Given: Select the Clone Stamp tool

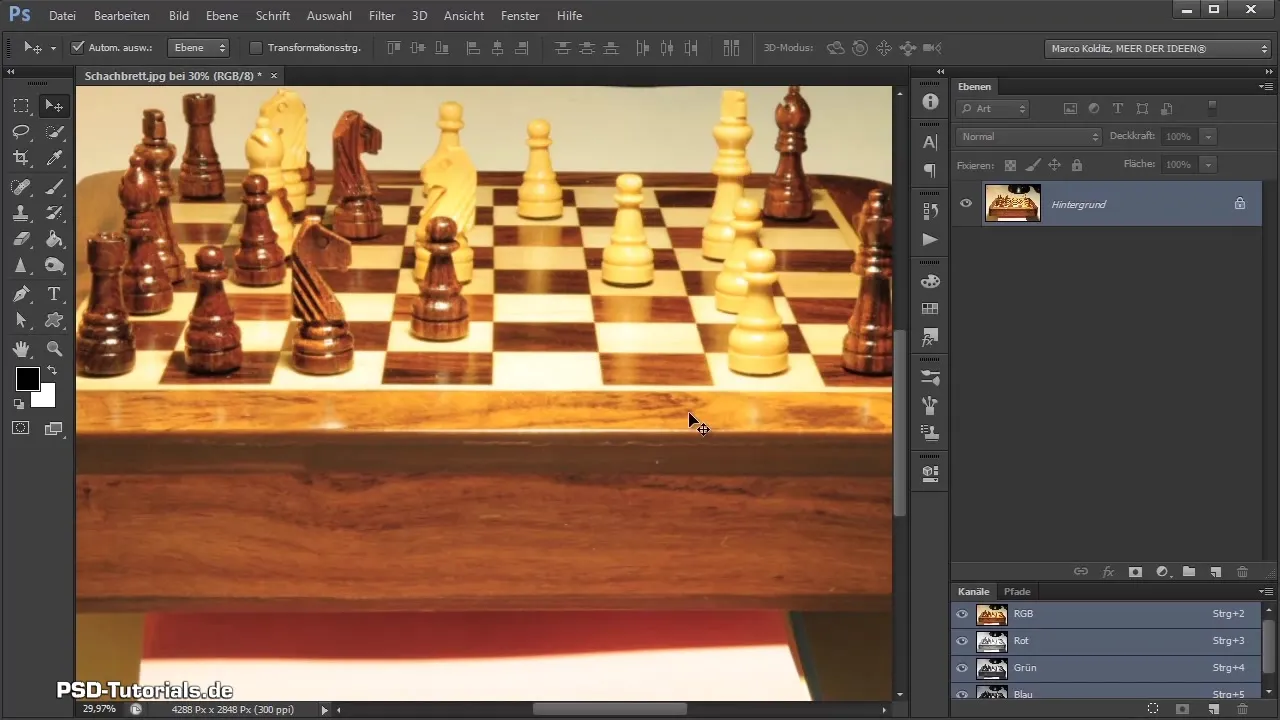Looking at the screenshot, I should pos(21,213).
